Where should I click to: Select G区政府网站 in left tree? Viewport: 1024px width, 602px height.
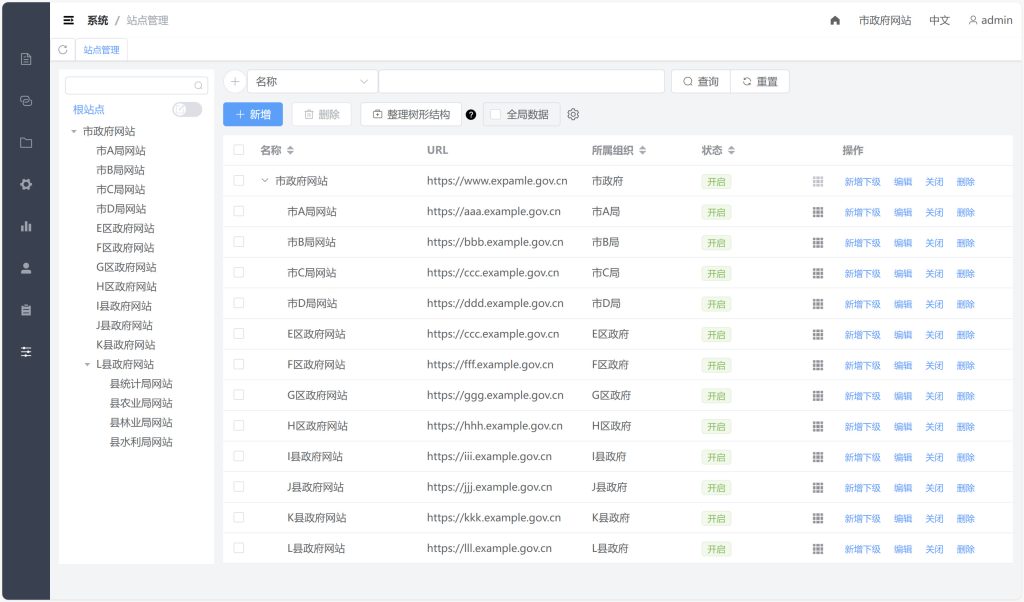coord(126,267)
